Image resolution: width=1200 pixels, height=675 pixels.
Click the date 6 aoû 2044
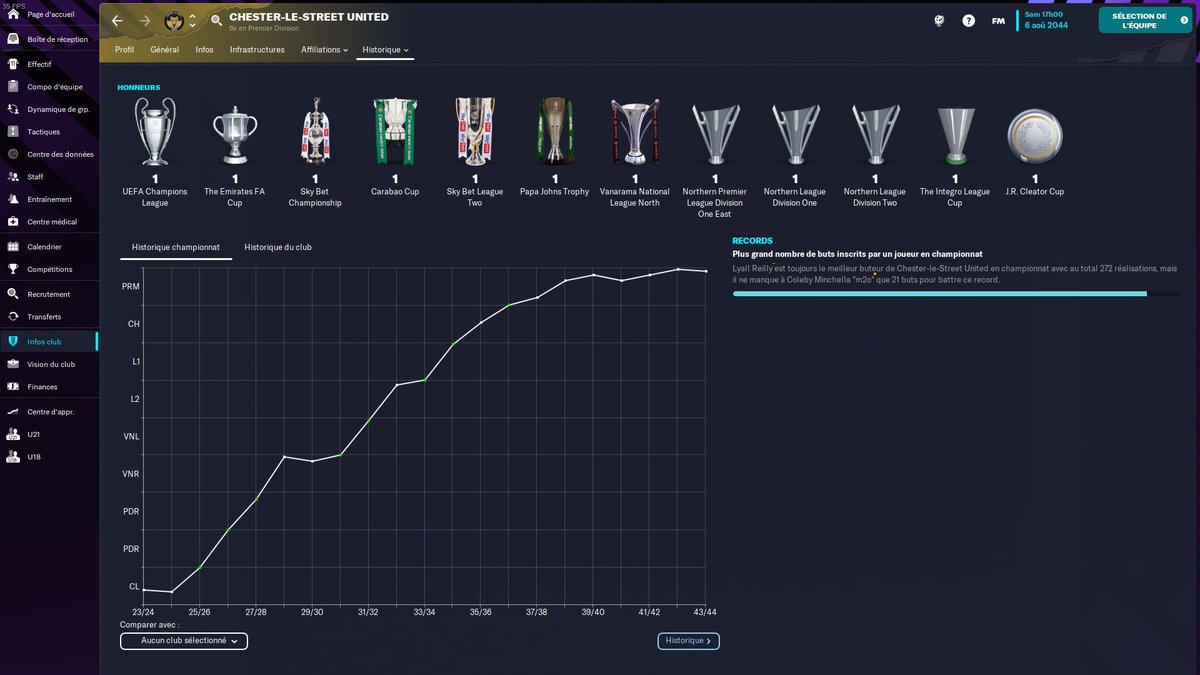(x=1046, y=25)
